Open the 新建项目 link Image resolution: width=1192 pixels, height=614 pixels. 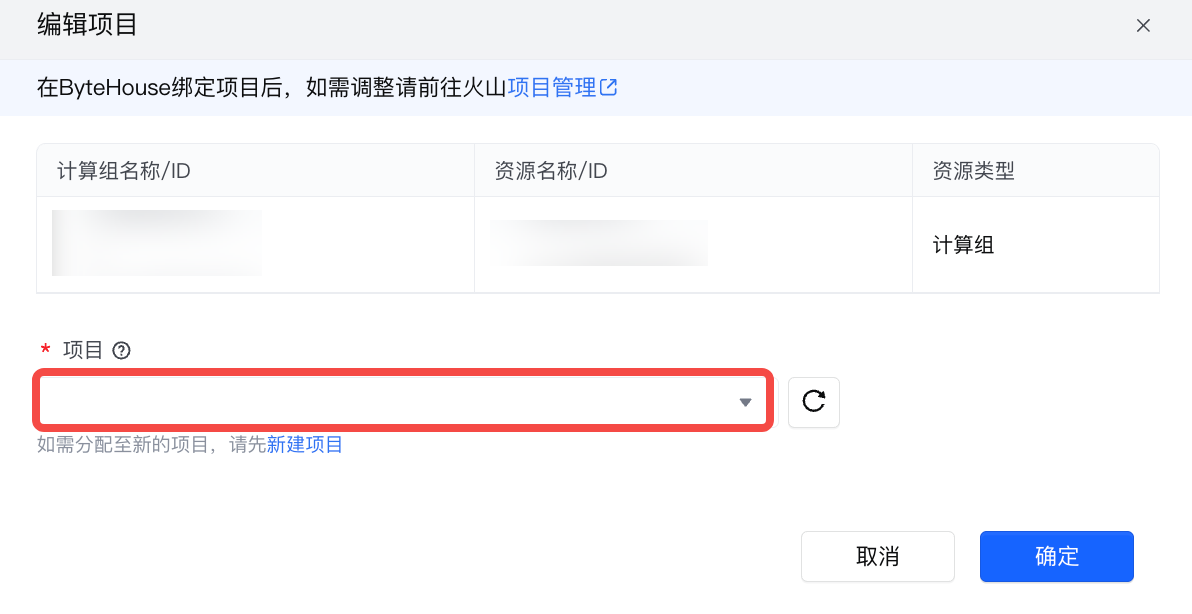coord(305,445)
